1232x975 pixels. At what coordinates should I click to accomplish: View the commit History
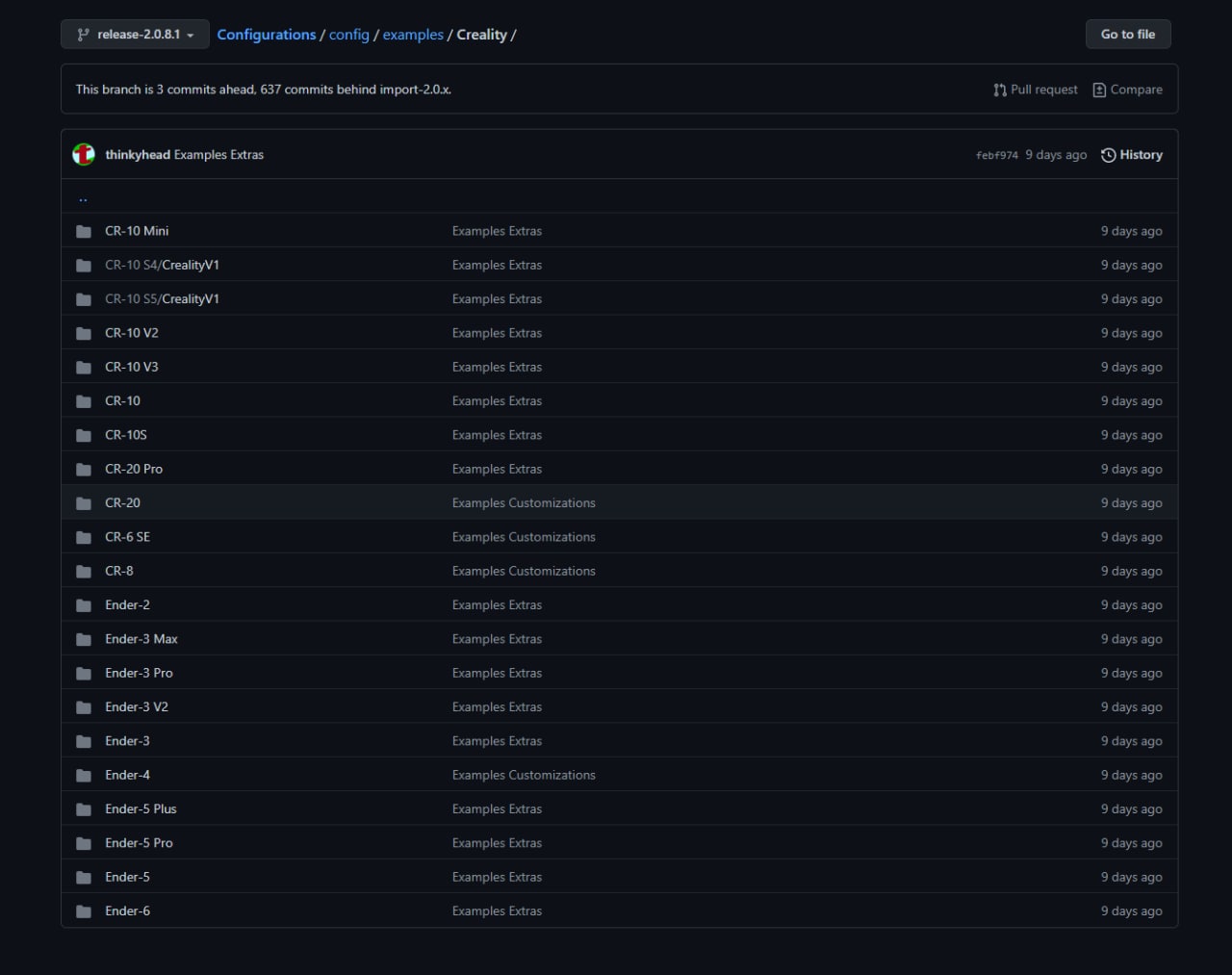[x=1132, y=155]
